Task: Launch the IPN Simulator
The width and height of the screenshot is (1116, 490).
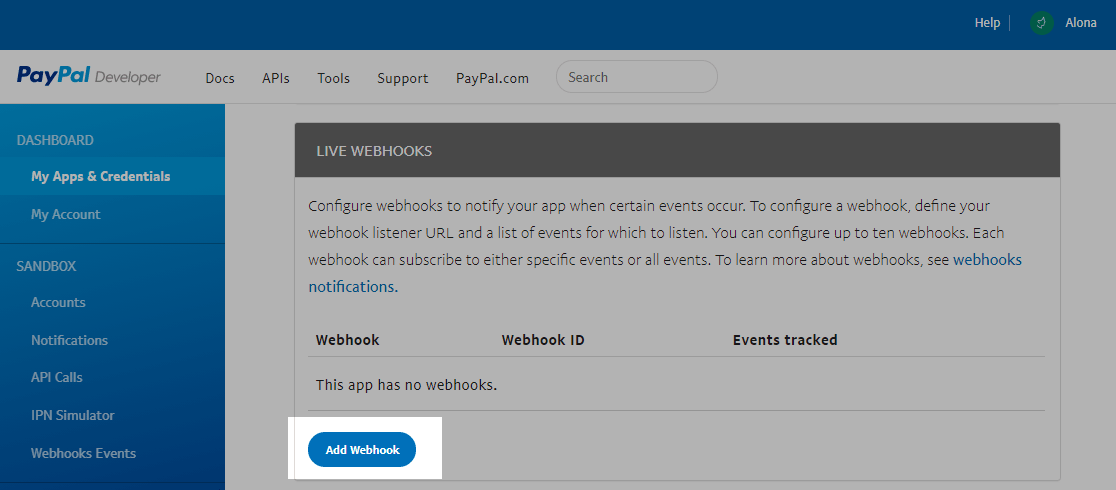Action: point(73,415)
